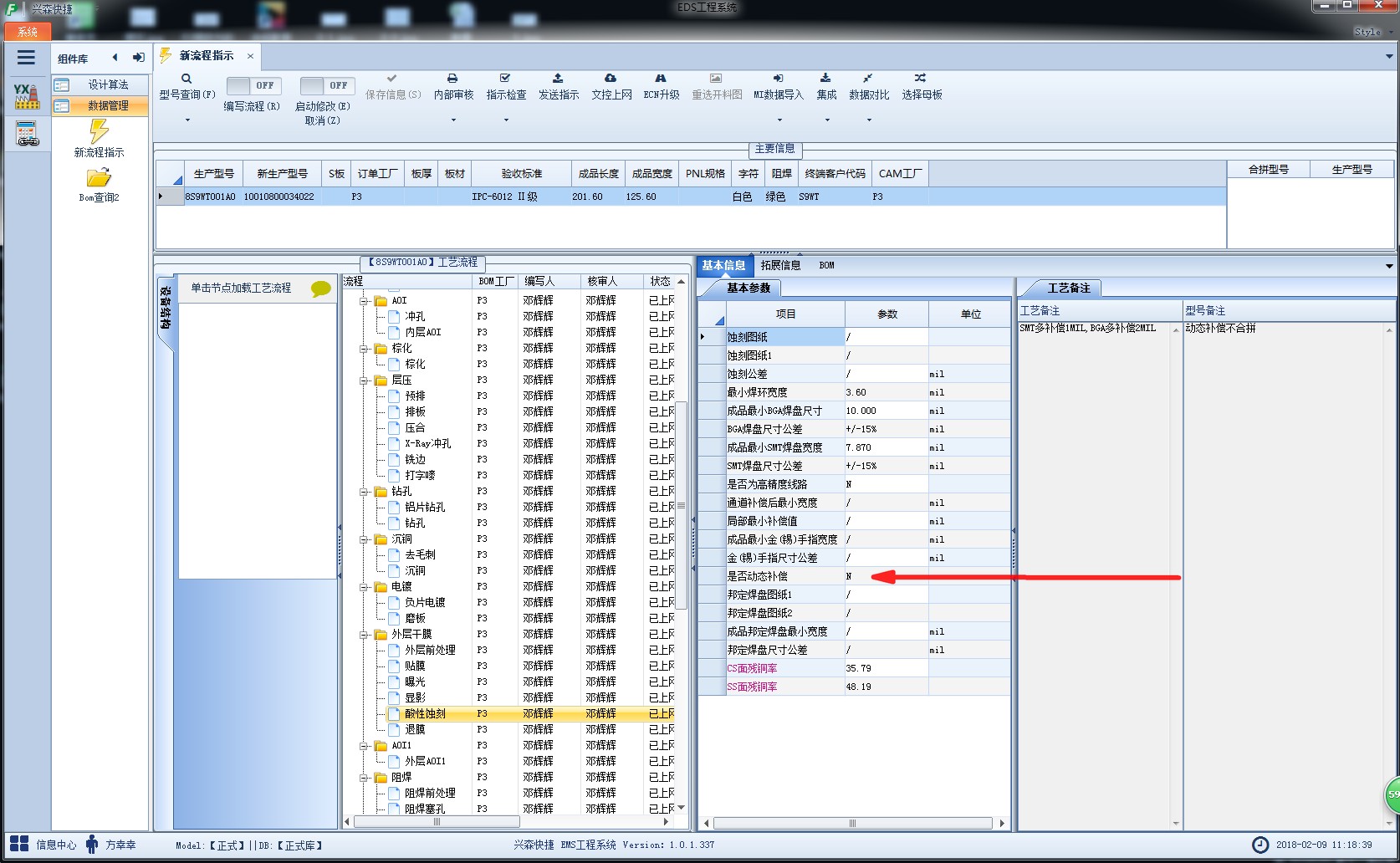Select 铝片钻孔 process node
Viewport: 1400px width, 863px height.
(x=425, y=507)
